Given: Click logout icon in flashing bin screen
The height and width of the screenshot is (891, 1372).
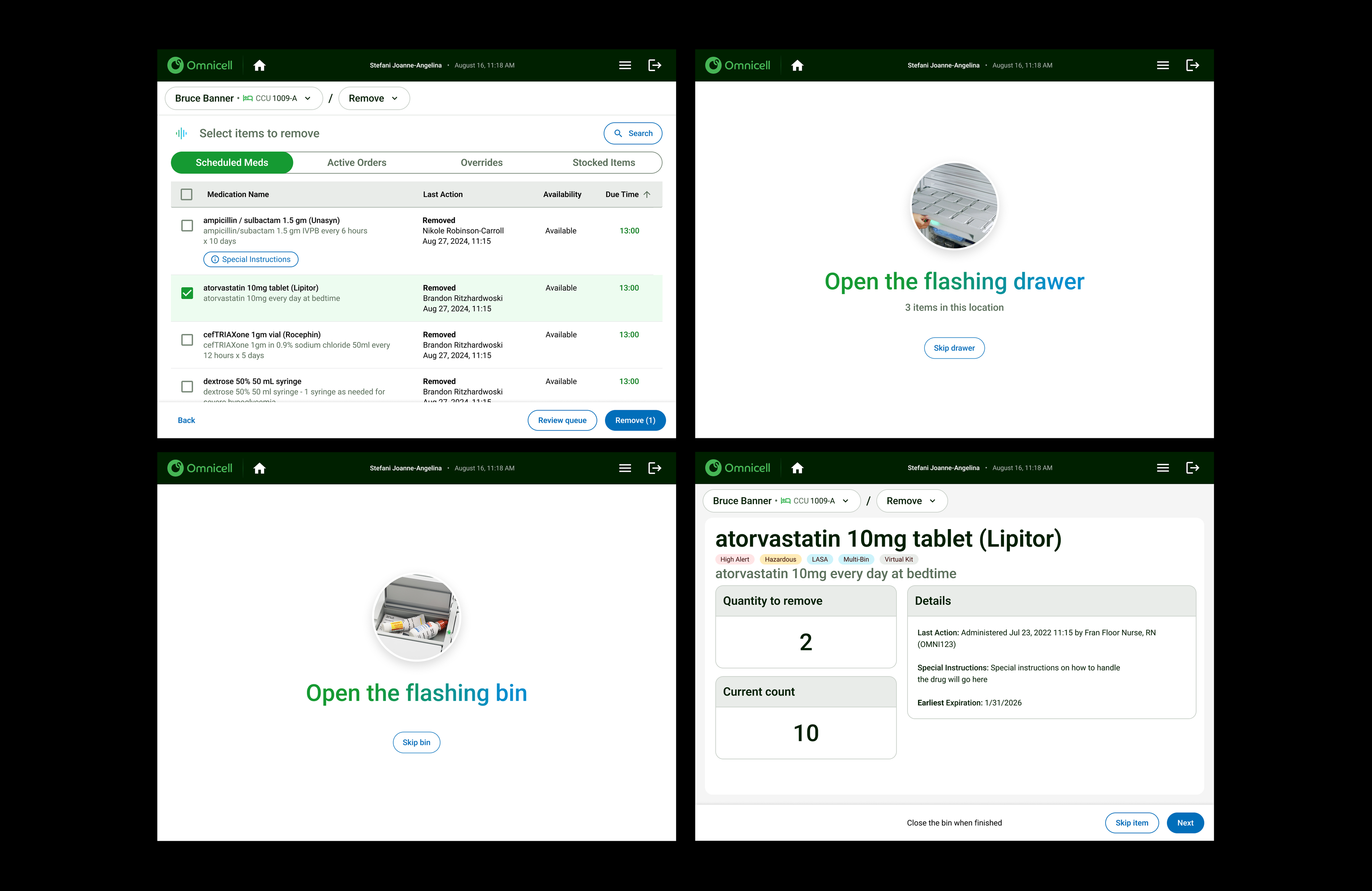Looking at the screenshot, I should pos(655,468).
